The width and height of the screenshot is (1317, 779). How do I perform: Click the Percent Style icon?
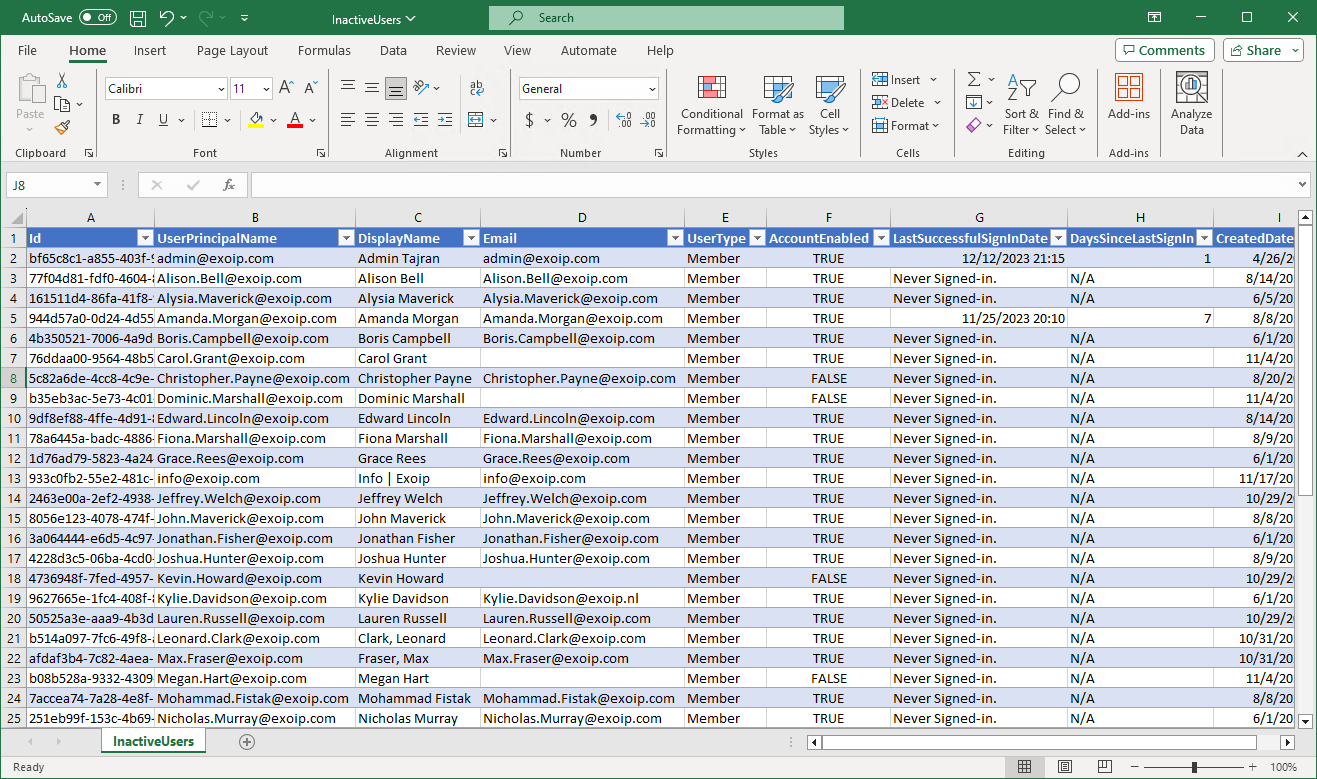click(568, 120)
